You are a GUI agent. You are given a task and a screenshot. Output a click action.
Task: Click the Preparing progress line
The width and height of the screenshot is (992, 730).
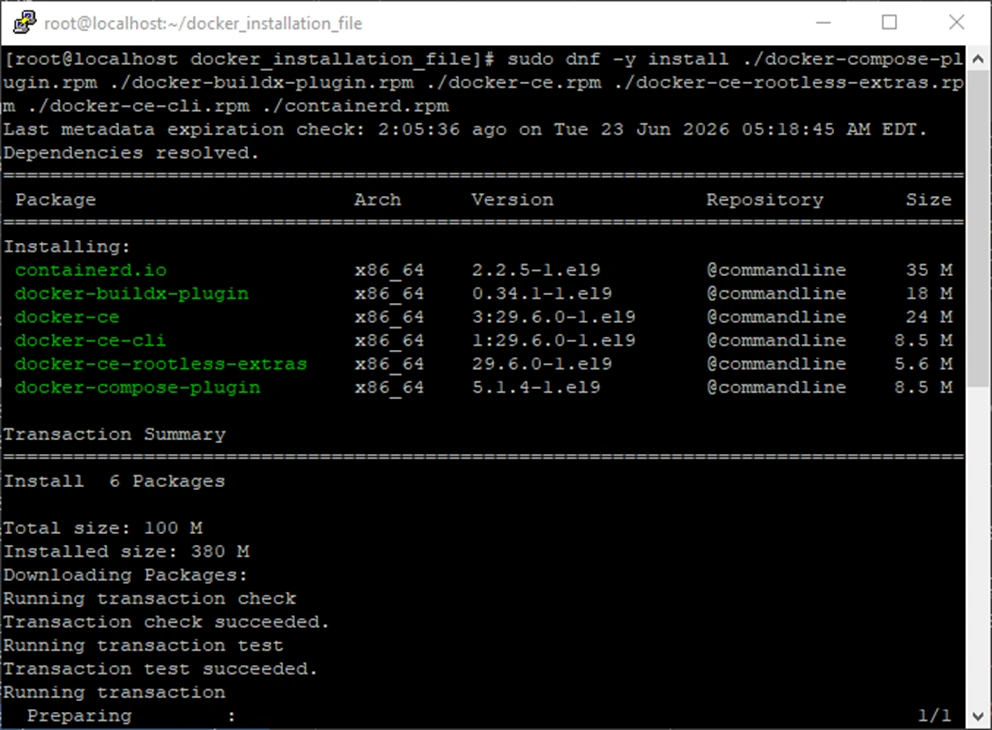(131, 715)
